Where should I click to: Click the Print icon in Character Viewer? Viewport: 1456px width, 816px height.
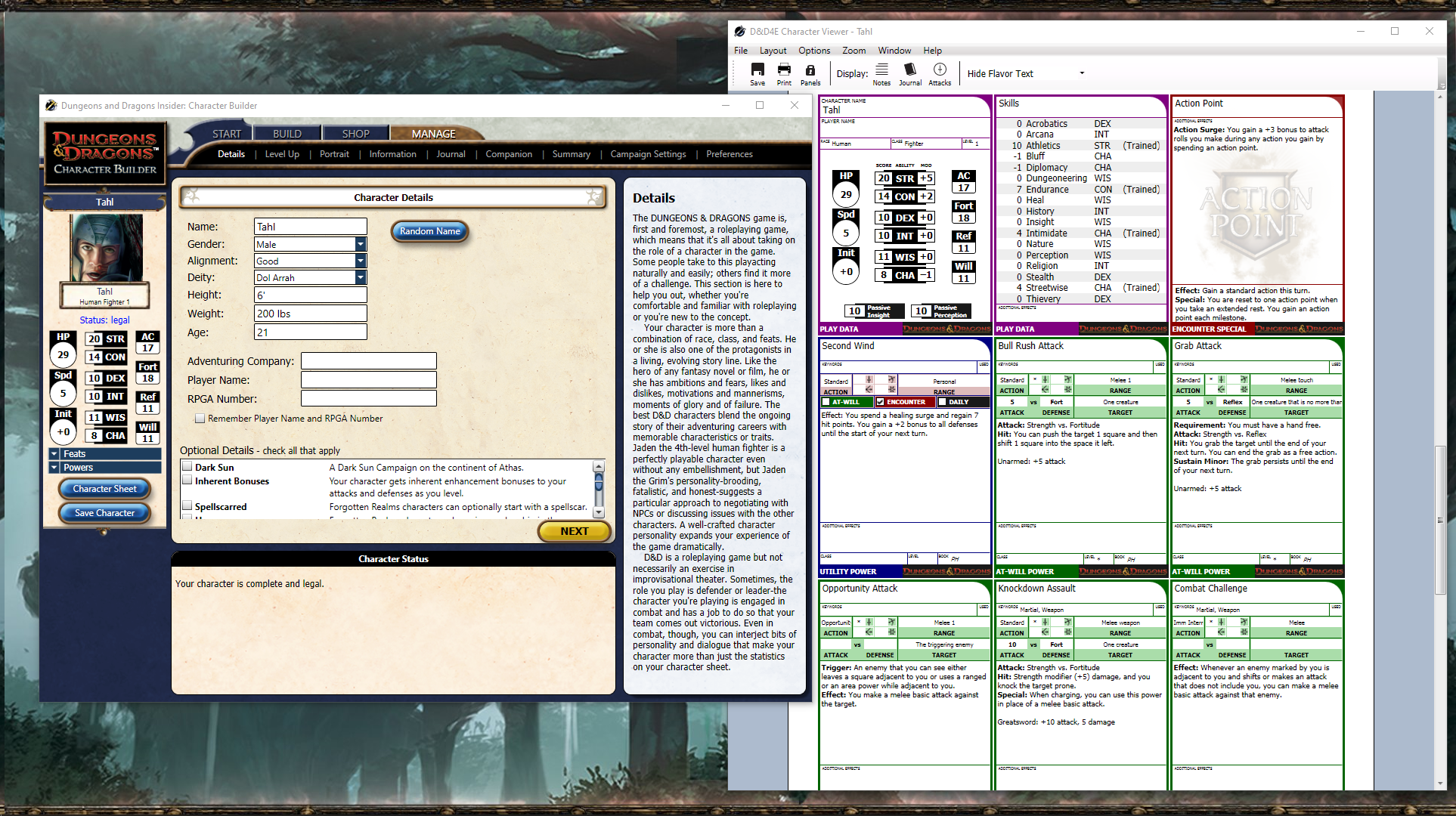pos(784,70)
